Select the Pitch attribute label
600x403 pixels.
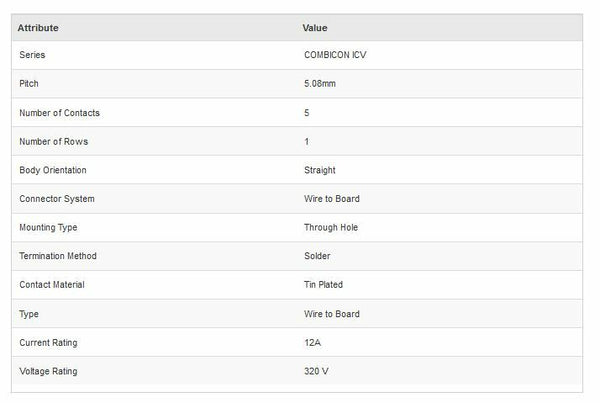(29, 84)
